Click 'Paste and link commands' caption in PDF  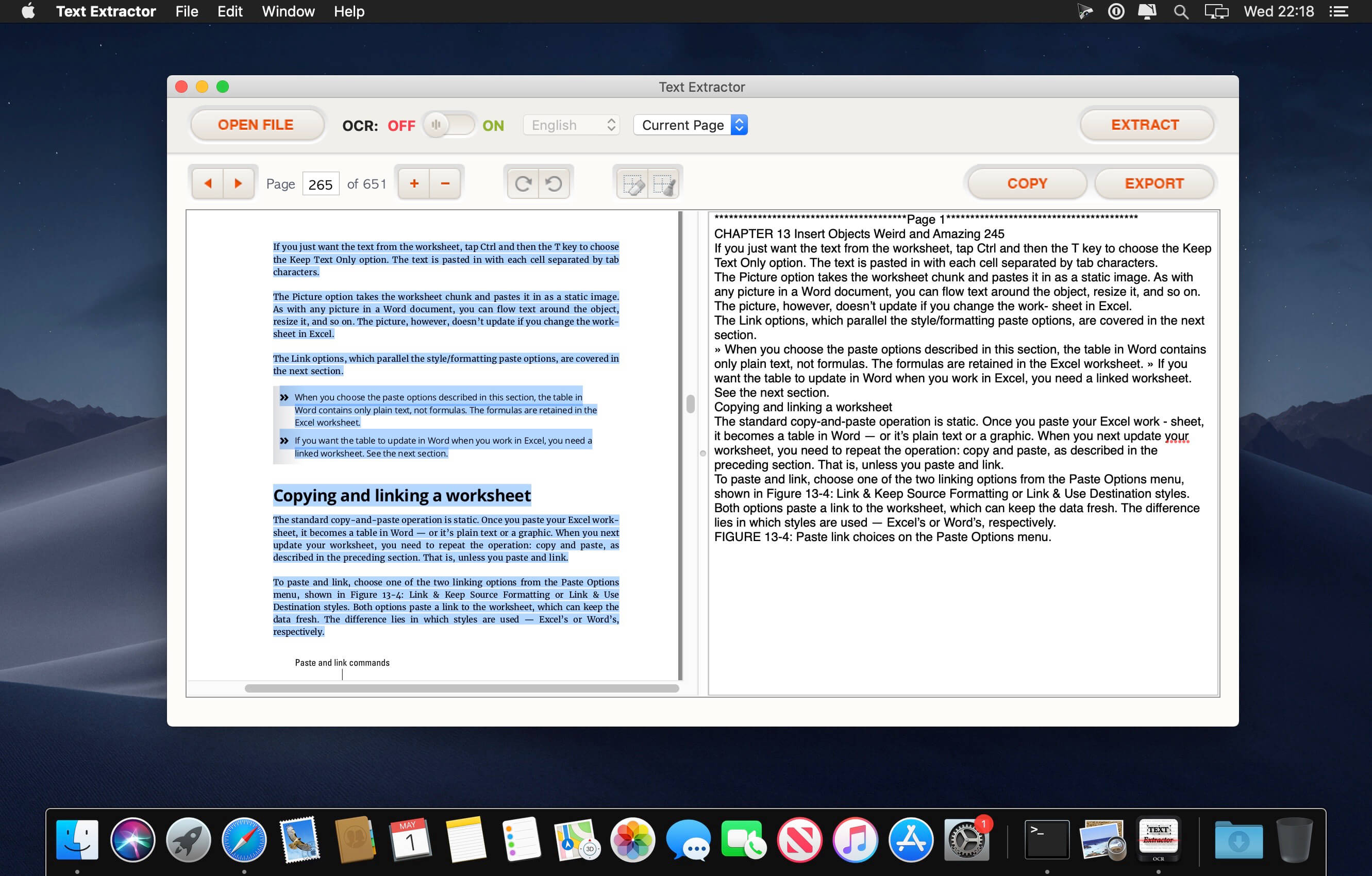(x=342, y=663)
